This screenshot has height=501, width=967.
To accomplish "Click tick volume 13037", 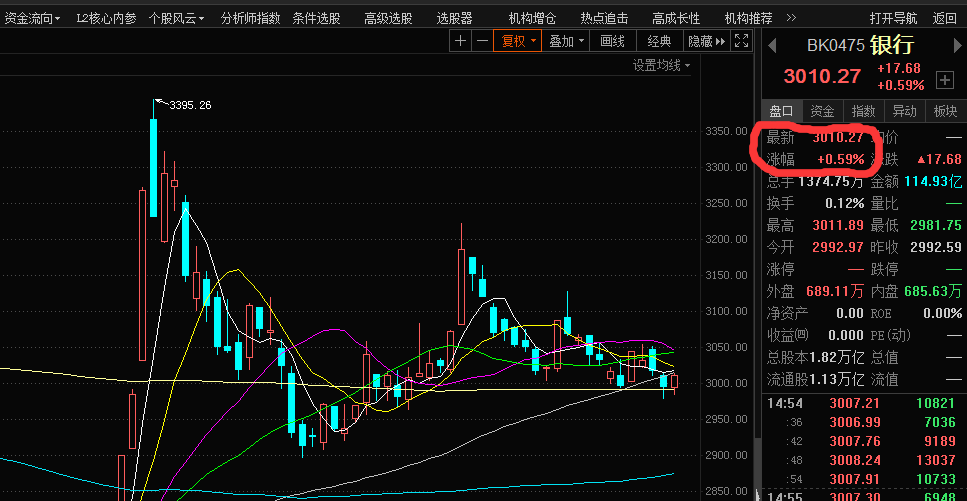I will click(936, 460).
